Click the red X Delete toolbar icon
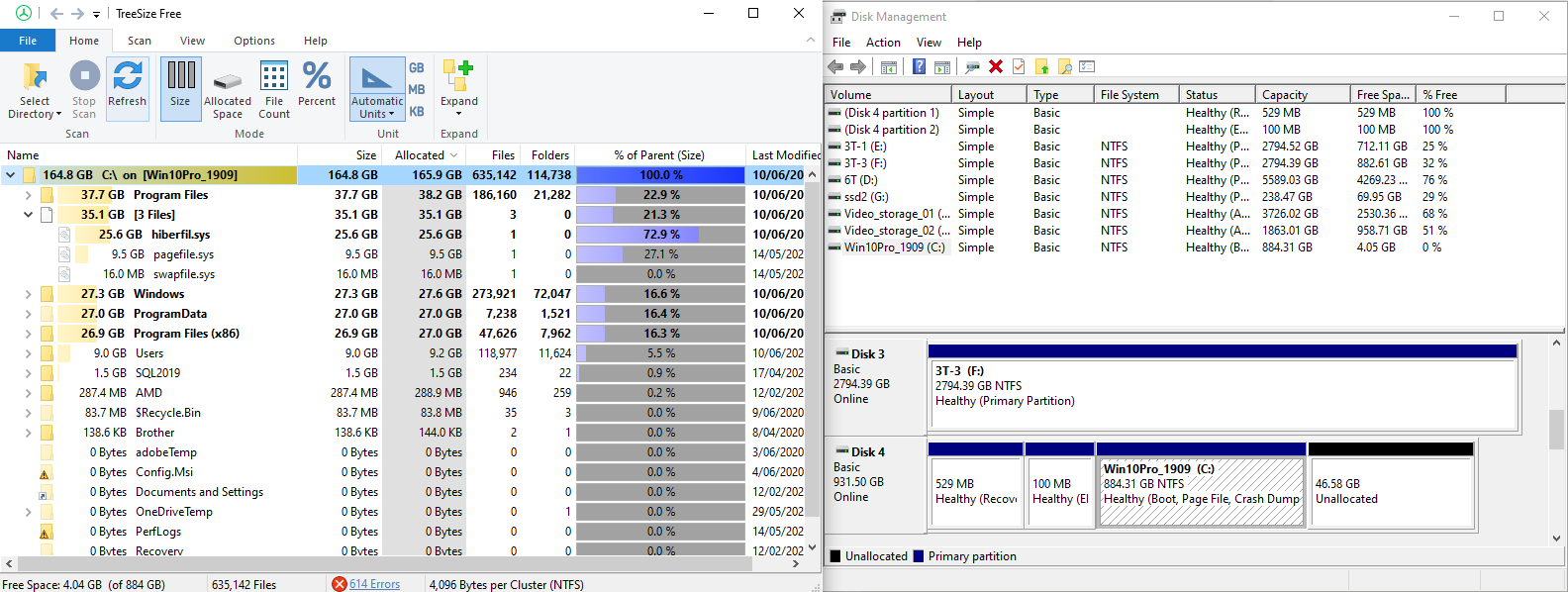 (x=996, y=66)
